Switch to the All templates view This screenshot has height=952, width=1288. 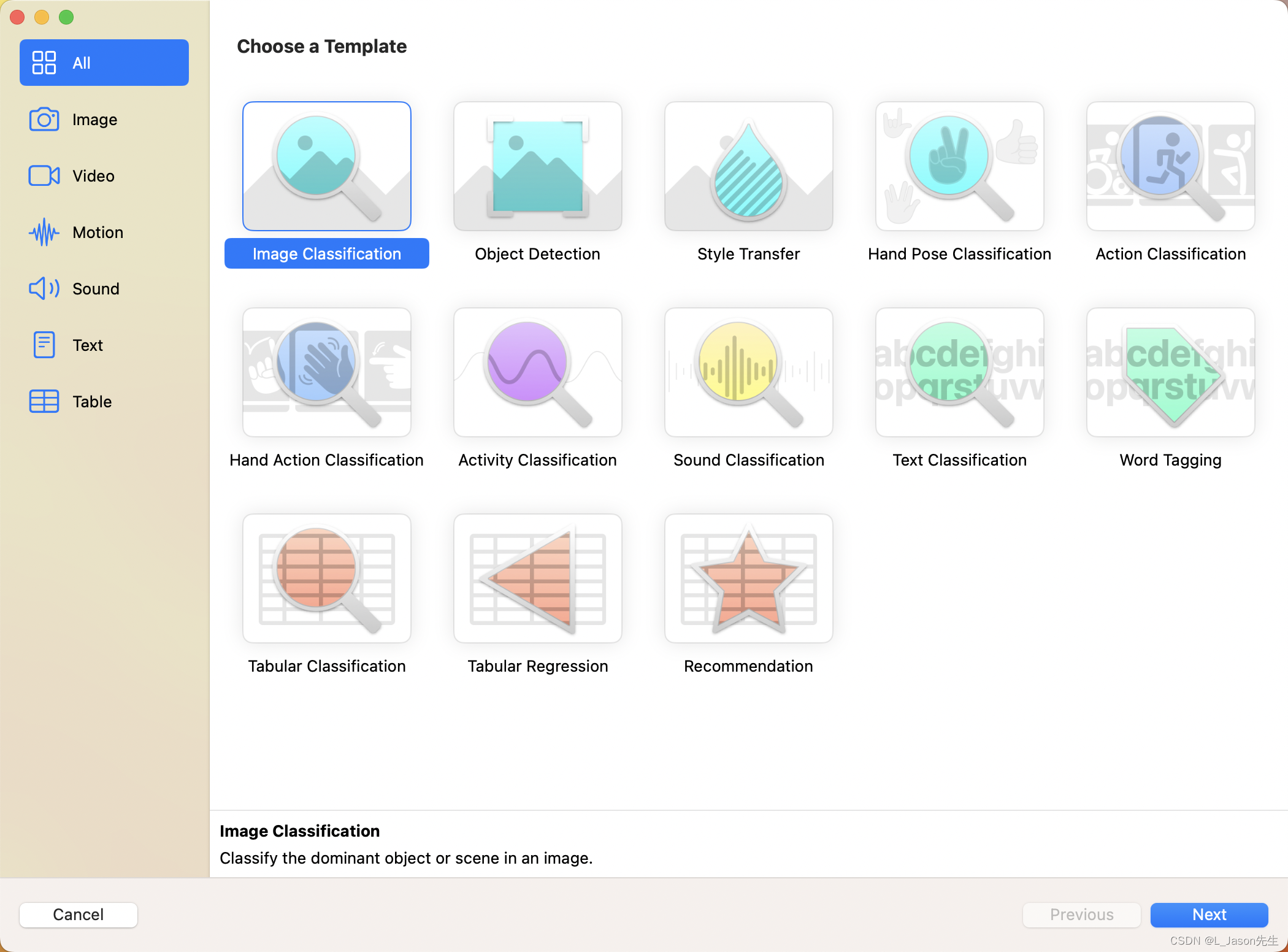104,62
